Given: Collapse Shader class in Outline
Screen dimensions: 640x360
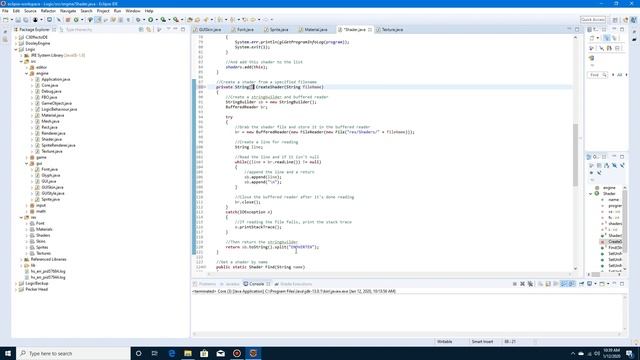Looking at the screenshot, I should 591,193.
